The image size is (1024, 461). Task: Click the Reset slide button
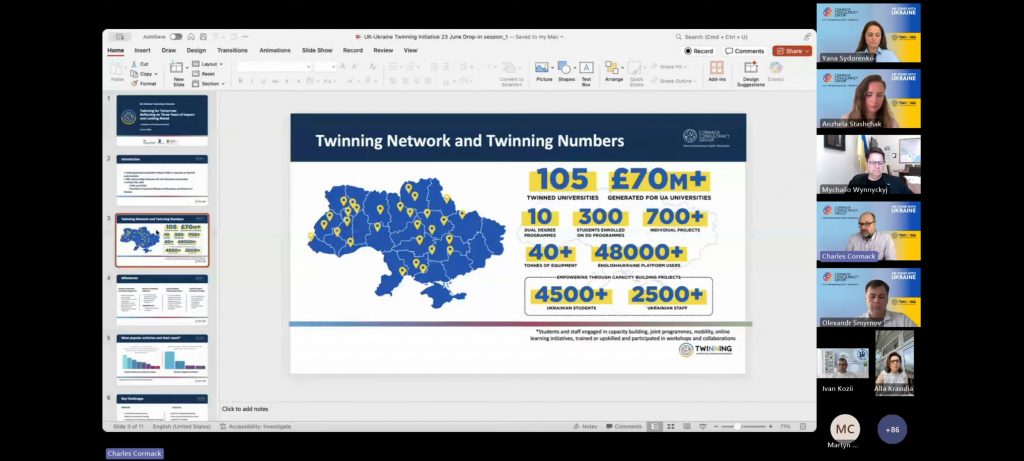click(203, 74)
